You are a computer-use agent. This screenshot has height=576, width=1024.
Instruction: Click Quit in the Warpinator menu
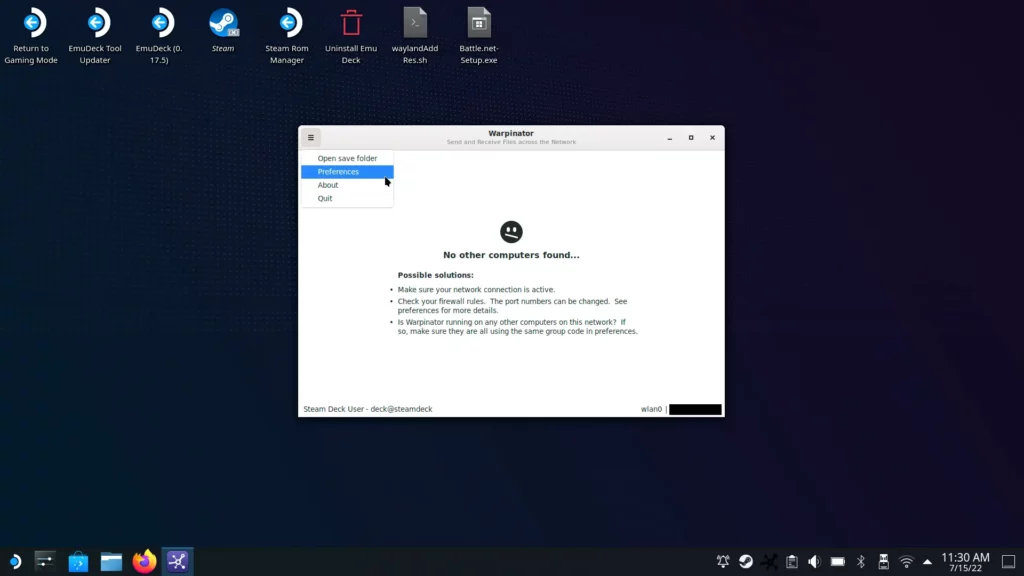[347, 199]
